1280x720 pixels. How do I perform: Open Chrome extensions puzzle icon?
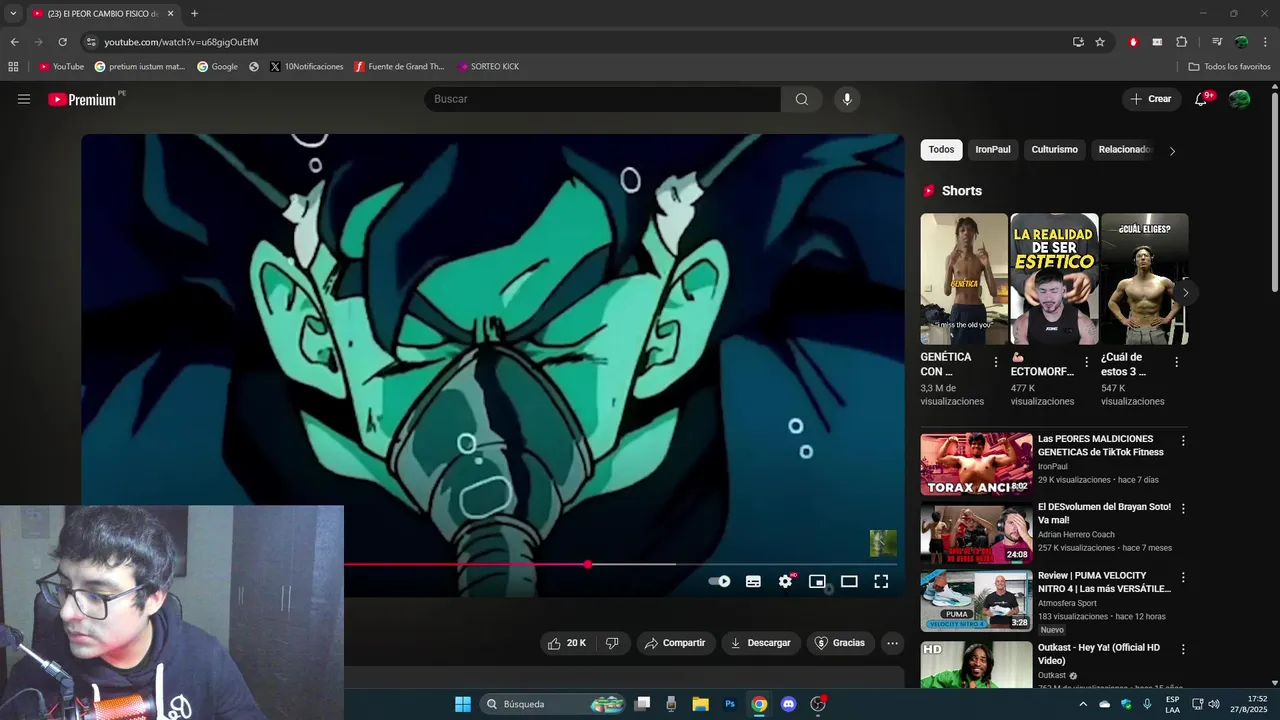1181,42
